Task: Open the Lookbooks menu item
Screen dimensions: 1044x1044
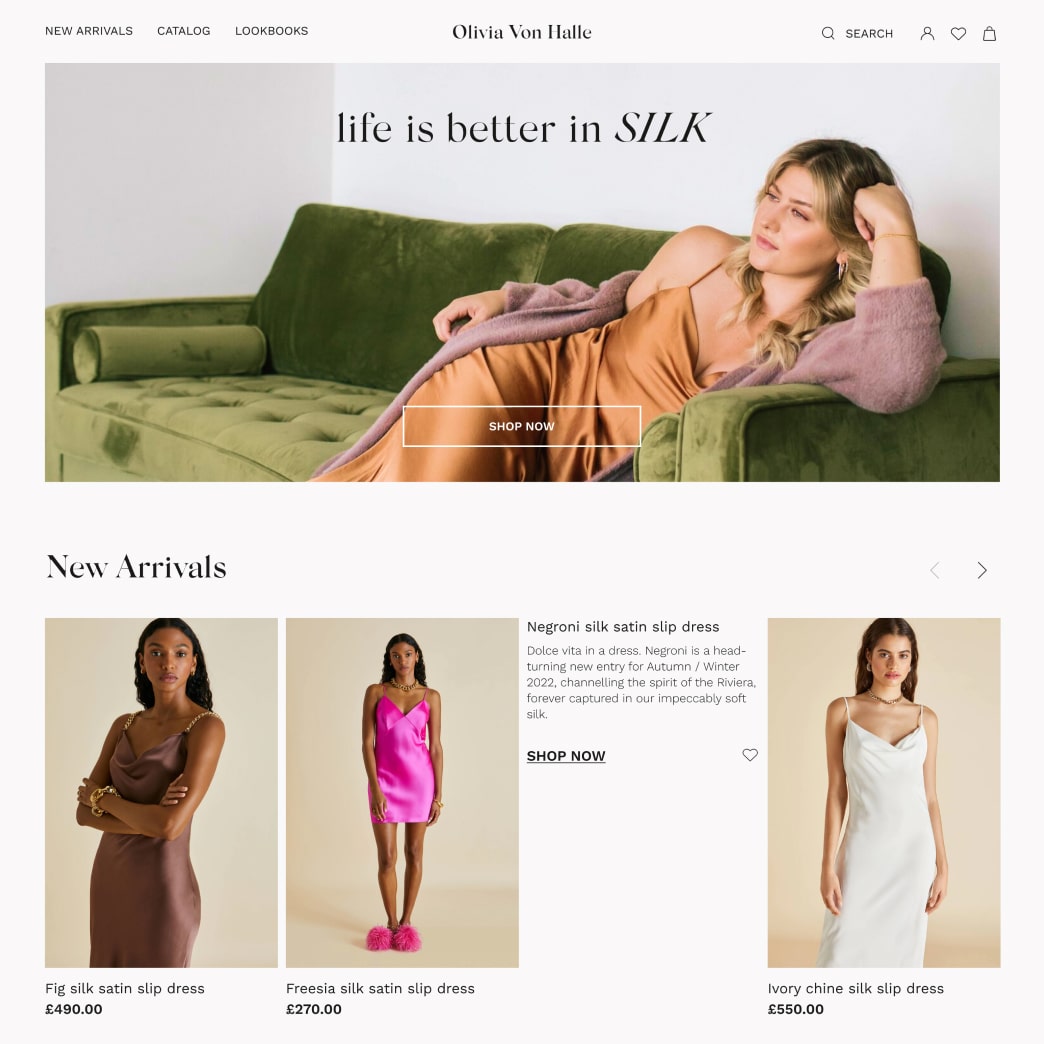Action: (271, 31)
